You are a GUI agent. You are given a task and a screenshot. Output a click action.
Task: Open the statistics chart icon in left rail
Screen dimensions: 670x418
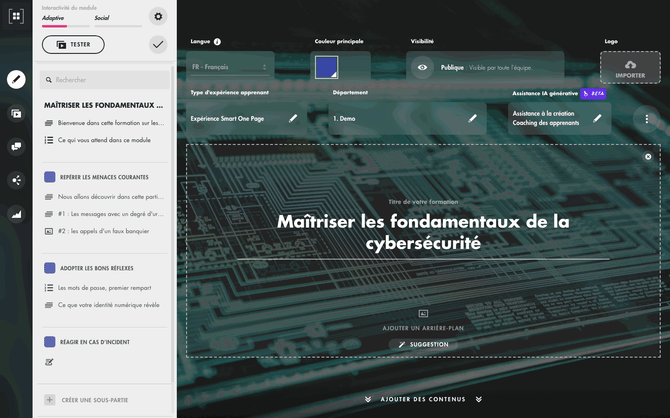(16, 214)
